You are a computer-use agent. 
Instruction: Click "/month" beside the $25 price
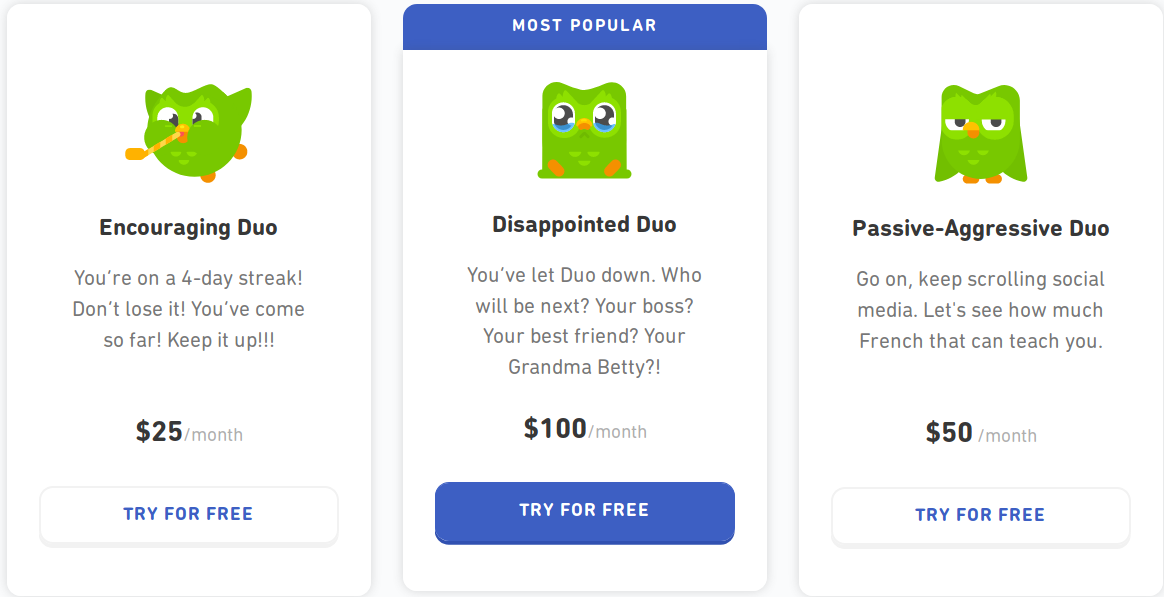214,435
